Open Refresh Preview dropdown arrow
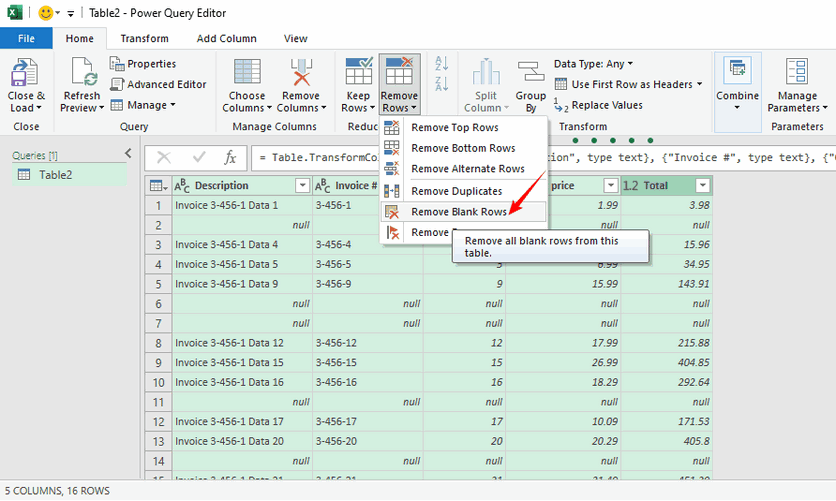836x501 pixels. click(x=101, y=108)
